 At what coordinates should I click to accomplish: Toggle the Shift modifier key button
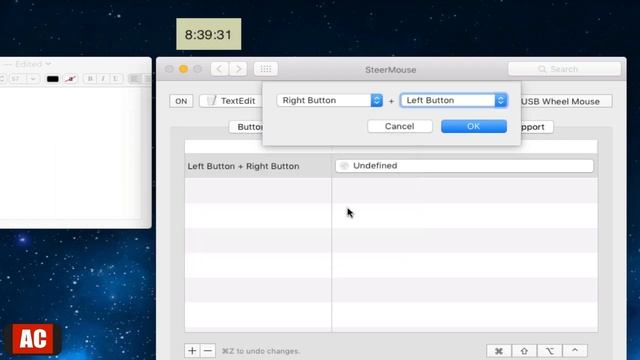pos(524,351)
